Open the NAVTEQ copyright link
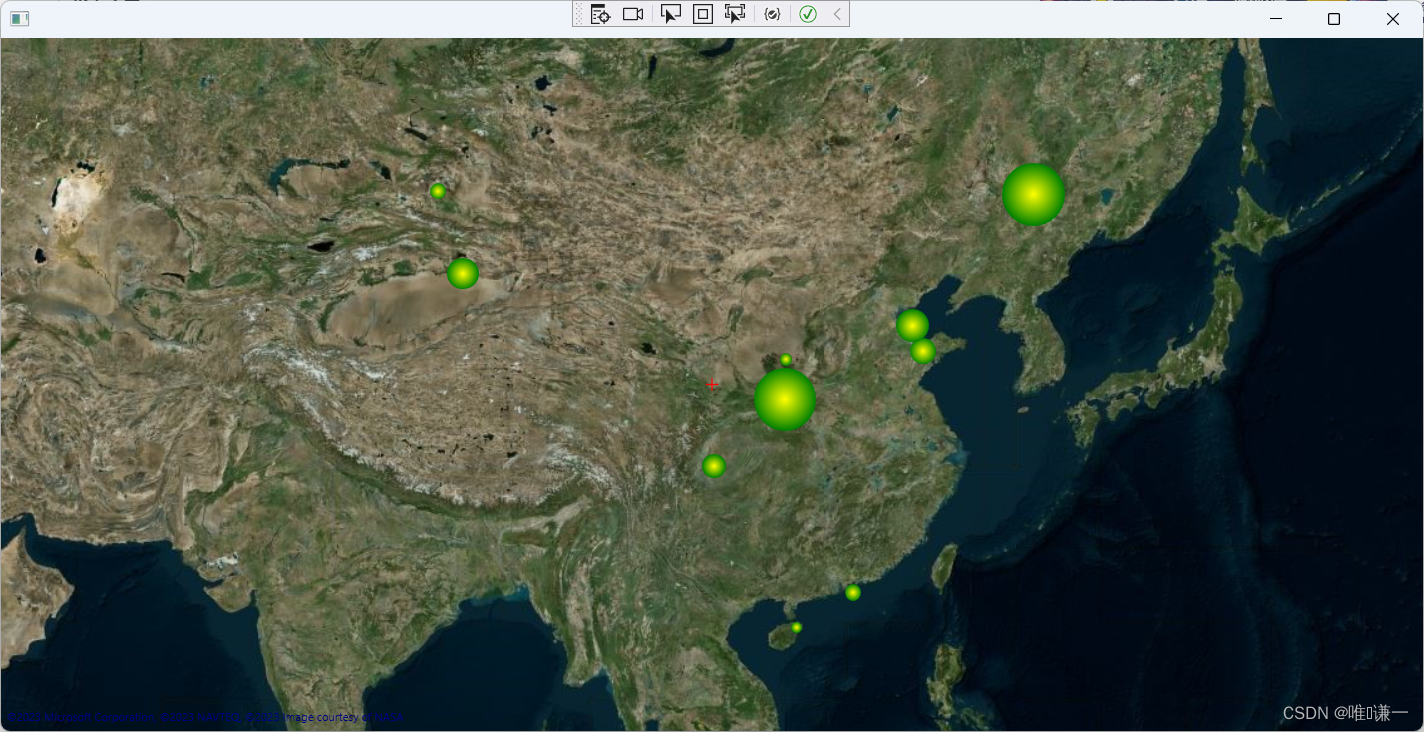1424x732 pixels. point(218,717)
